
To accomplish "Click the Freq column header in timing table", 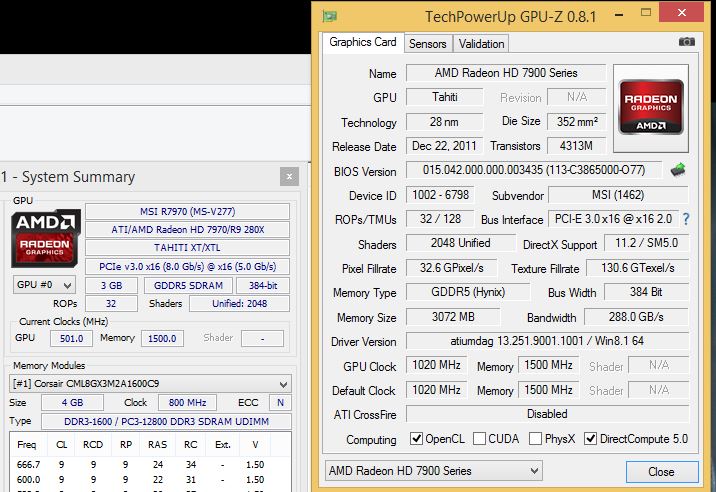I will (26, 444).
